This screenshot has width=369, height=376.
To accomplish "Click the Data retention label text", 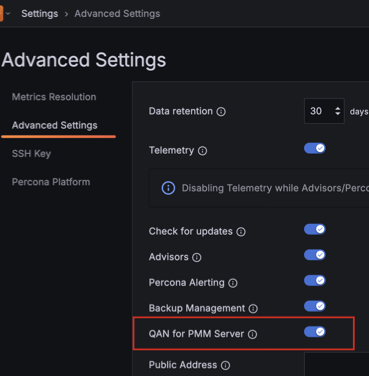I will [181, 111].
